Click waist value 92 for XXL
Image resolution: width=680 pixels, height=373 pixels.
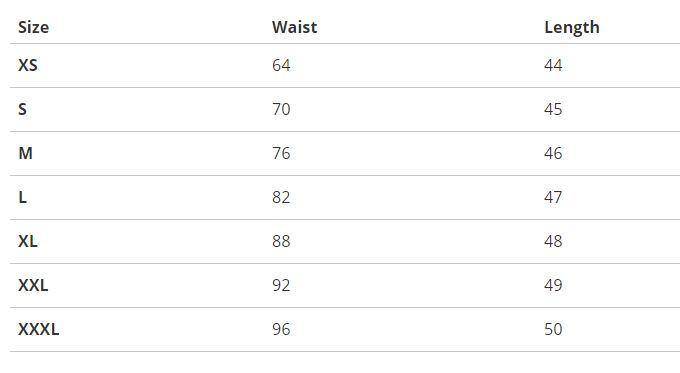tap(281, 285)
